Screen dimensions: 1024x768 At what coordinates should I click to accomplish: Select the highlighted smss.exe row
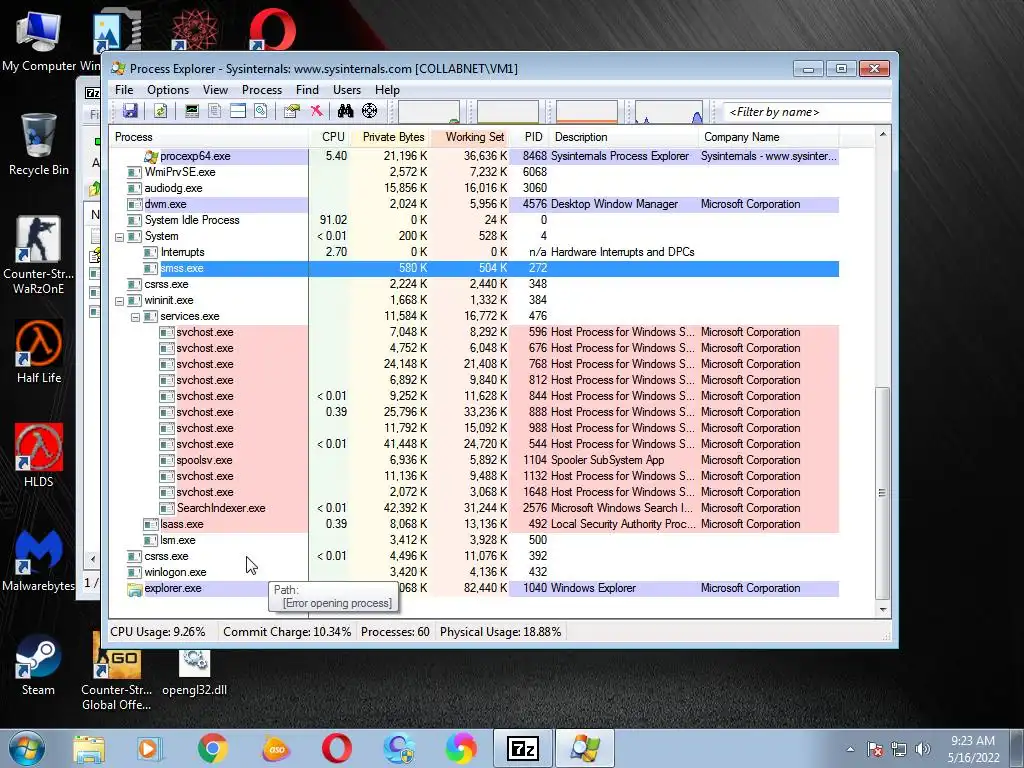click(x=474, y=268)
